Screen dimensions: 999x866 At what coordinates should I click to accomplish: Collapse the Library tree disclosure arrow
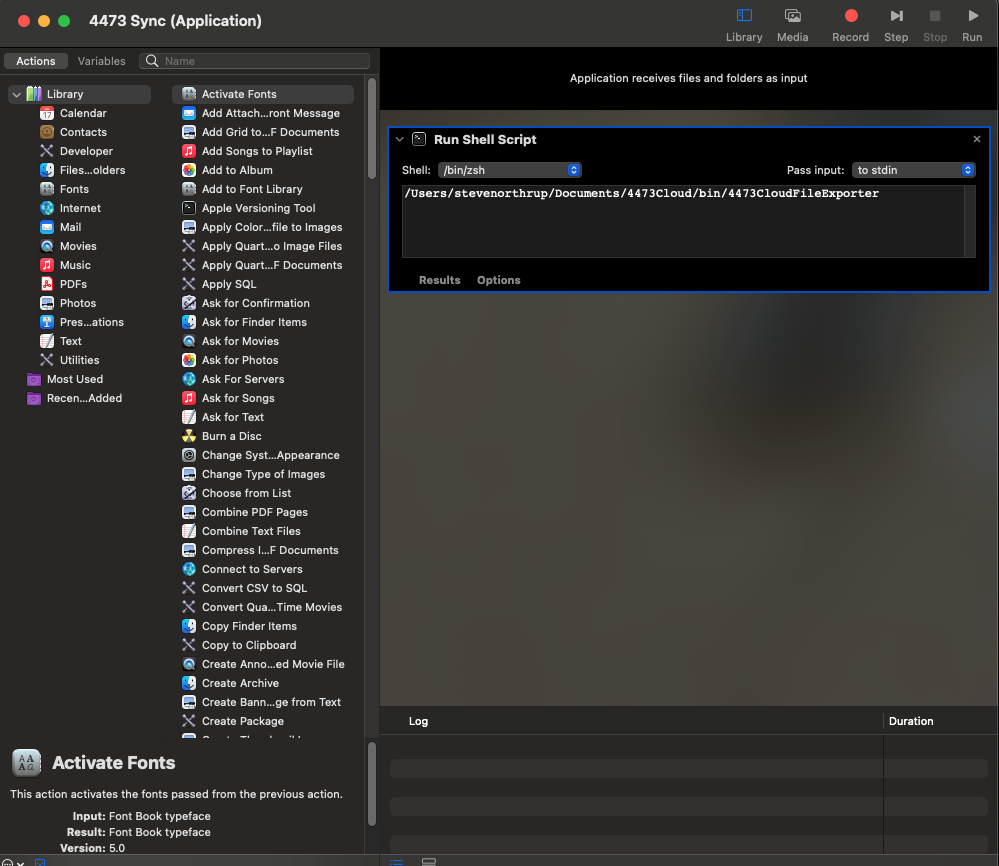coord(17,94)
